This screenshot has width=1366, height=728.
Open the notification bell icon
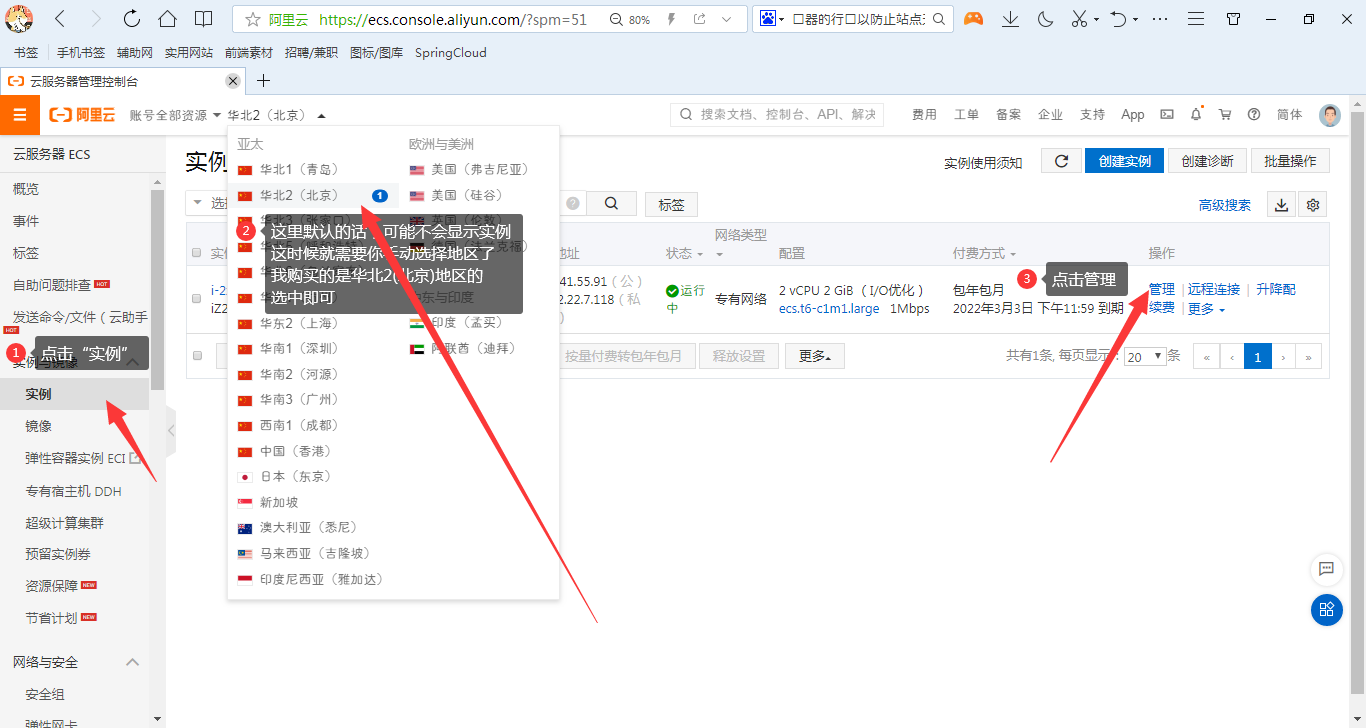click(x=1196, y=115)
